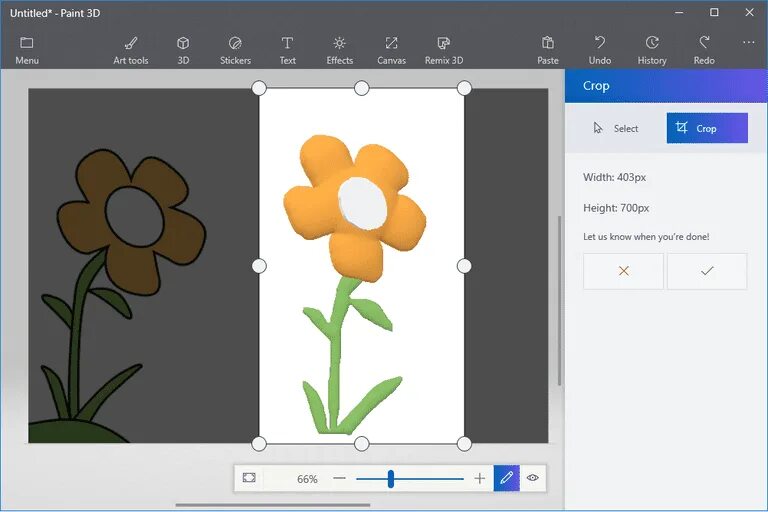Zoom in with the plus icon
Image resolution: width=768 pixels, height=512 pixels.
pyautogui.click(x=480, y=478)
